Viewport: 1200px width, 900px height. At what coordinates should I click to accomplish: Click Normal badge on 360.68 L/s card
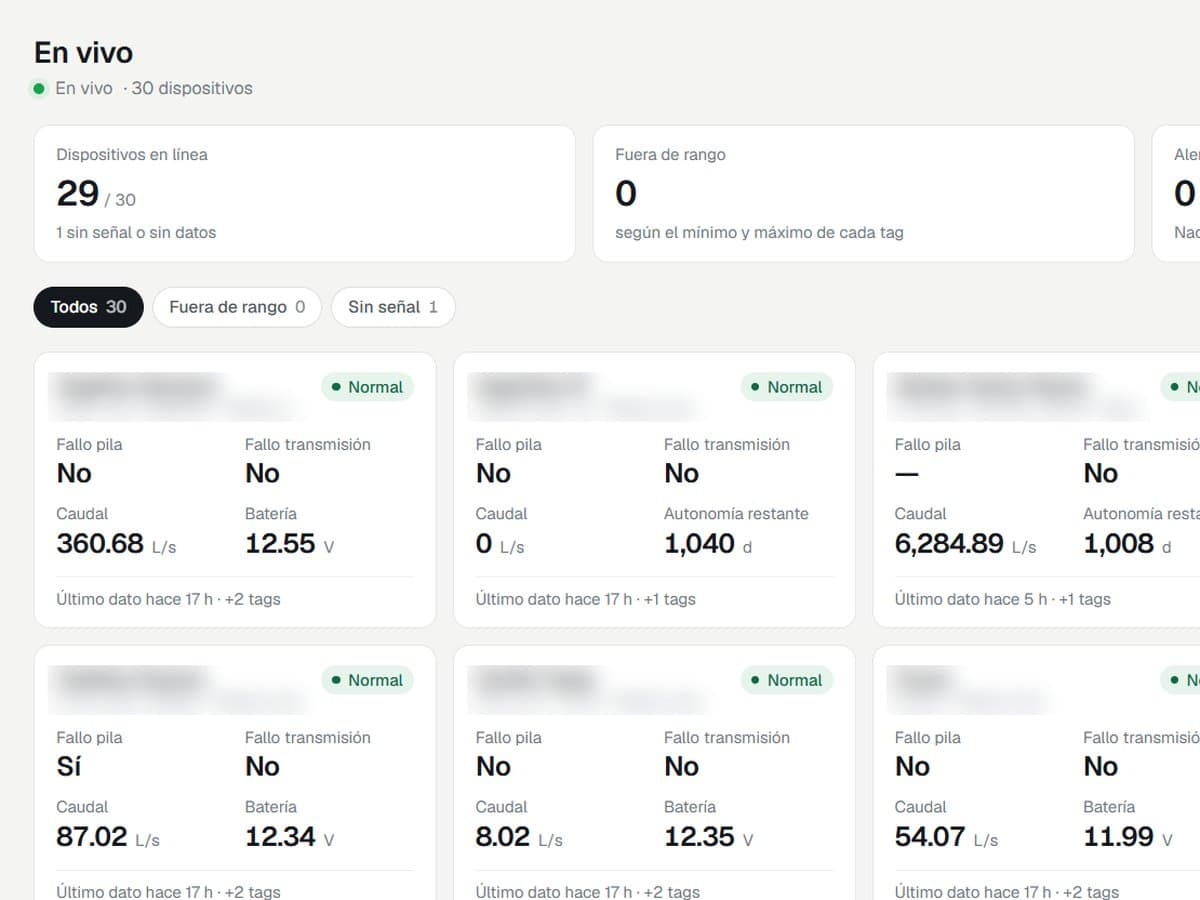tap(367, 387)
